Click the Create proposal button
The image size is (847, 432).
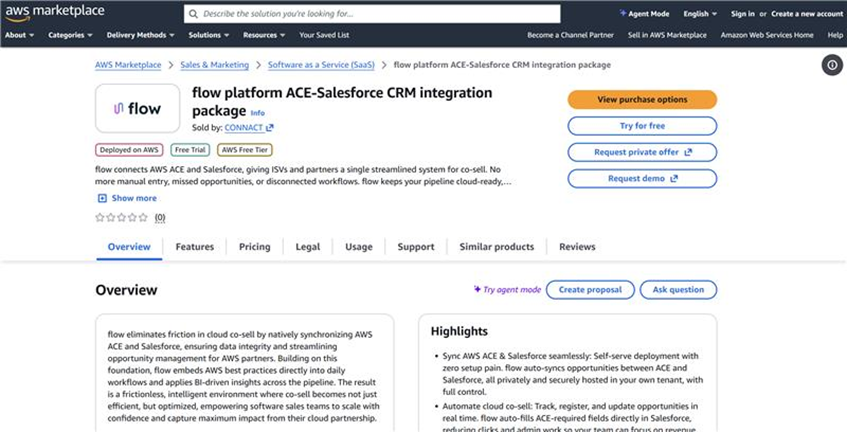(x=589, y=290)
